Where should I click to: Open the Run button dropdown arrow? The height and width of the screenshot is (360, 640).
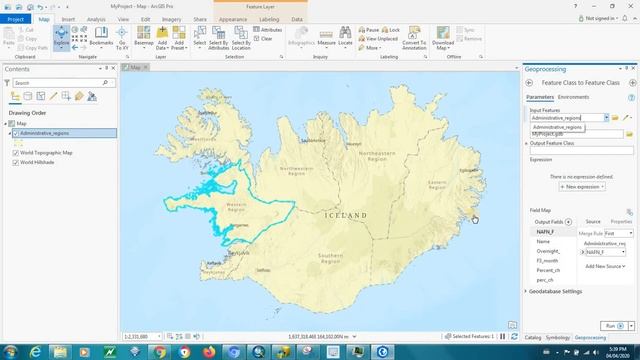click(631, 326)
